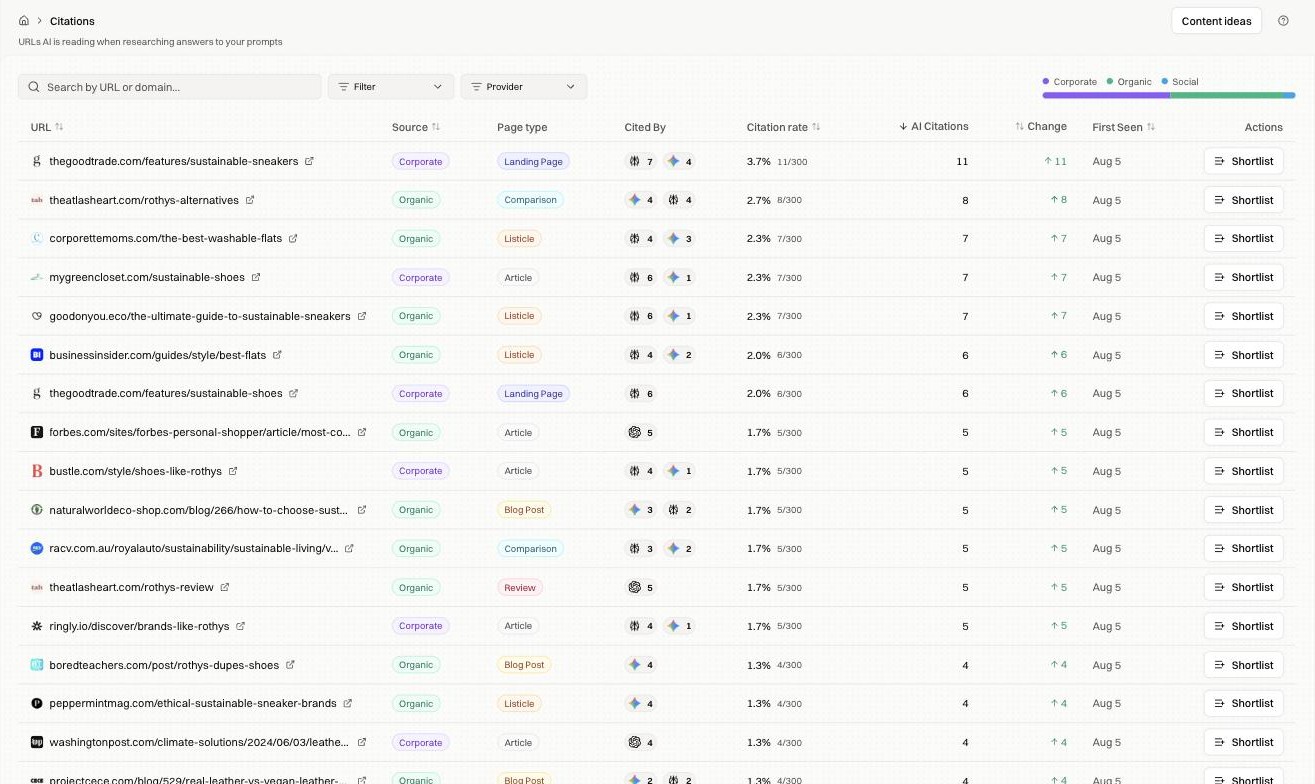1315x784 pixels.
Task: Open naturalworldeco-shop external link icon
Action: click(362, 510)
